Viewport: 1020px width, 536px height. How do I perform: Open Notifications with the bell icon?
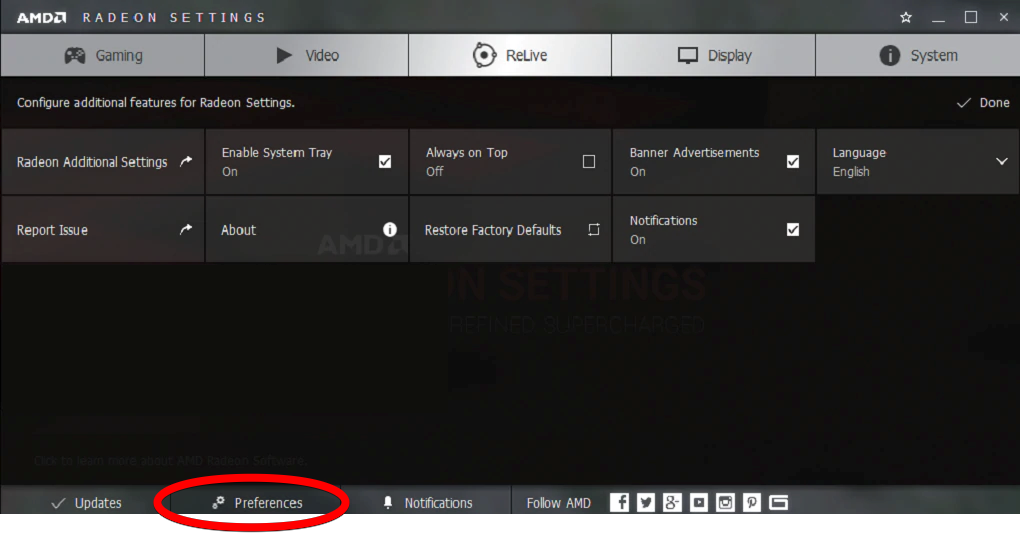click(x=427, y=503)
